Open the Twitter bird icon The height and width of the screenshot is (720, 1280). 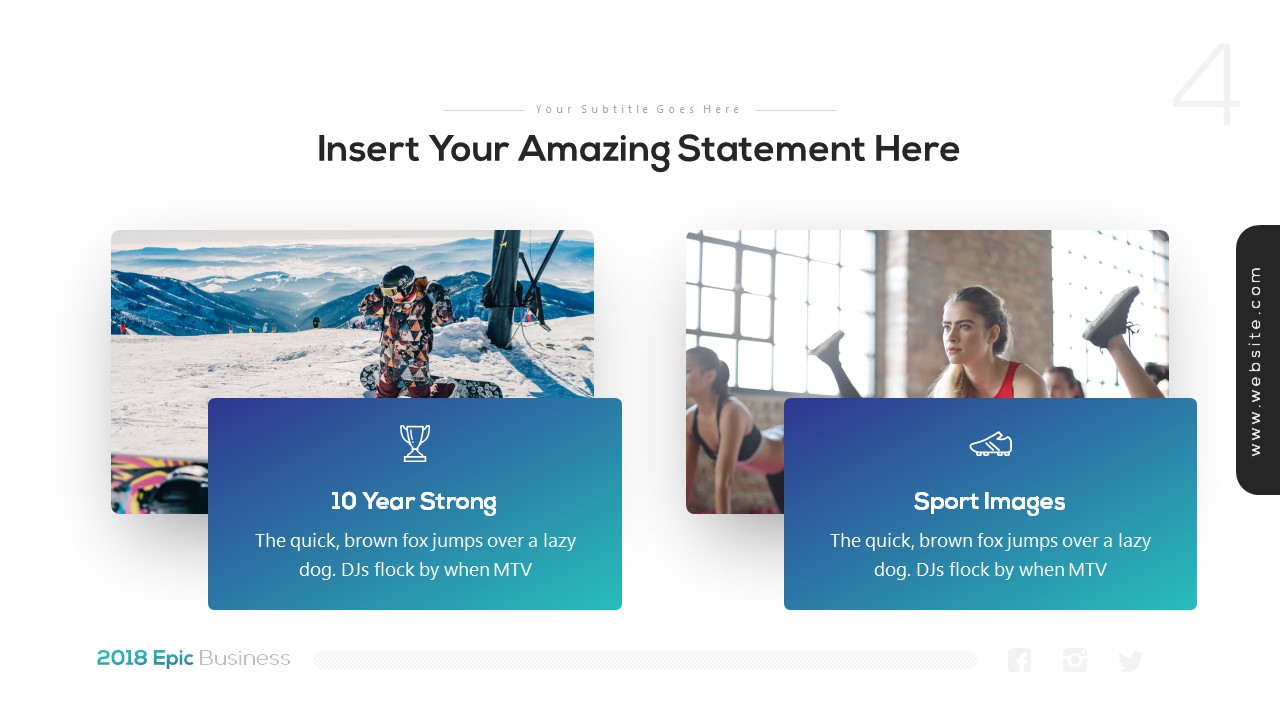1131,661
